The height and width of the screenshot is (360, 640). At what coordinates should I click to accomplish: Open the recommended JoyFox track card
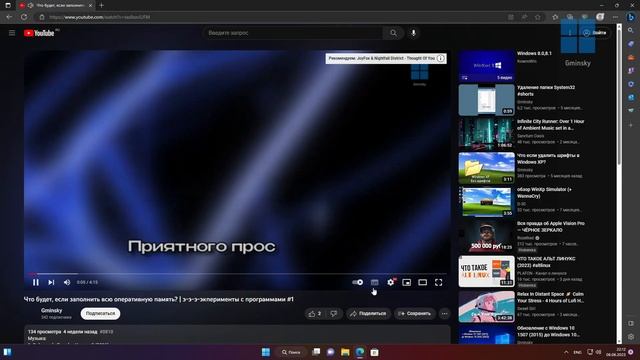tap(382, 58)
